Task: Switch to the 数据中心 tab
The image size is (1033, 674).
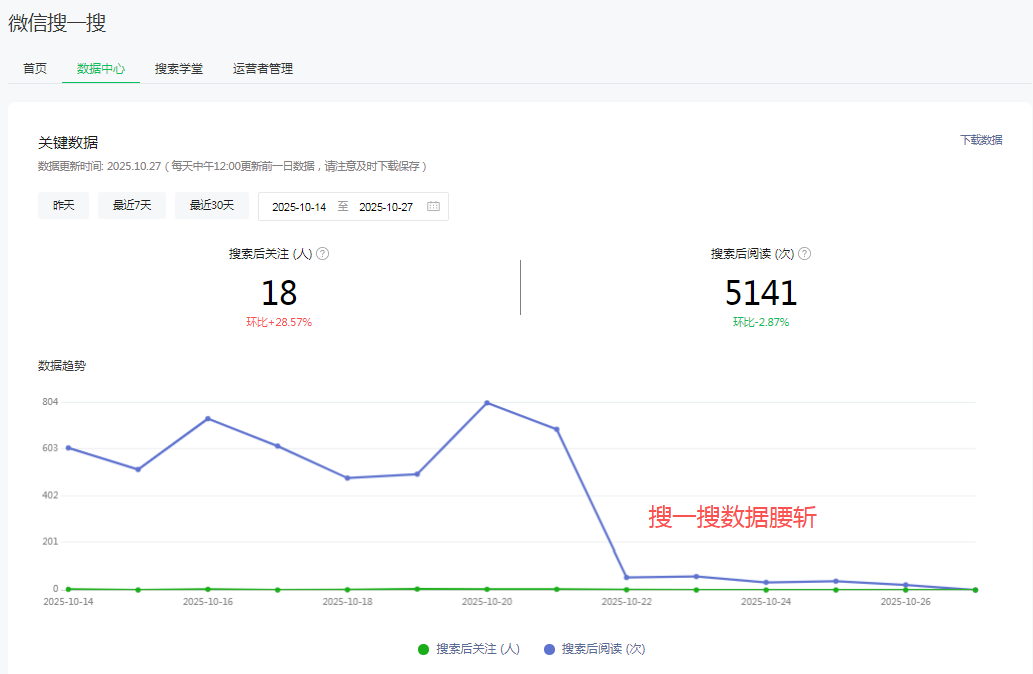Action: (101, 69)
